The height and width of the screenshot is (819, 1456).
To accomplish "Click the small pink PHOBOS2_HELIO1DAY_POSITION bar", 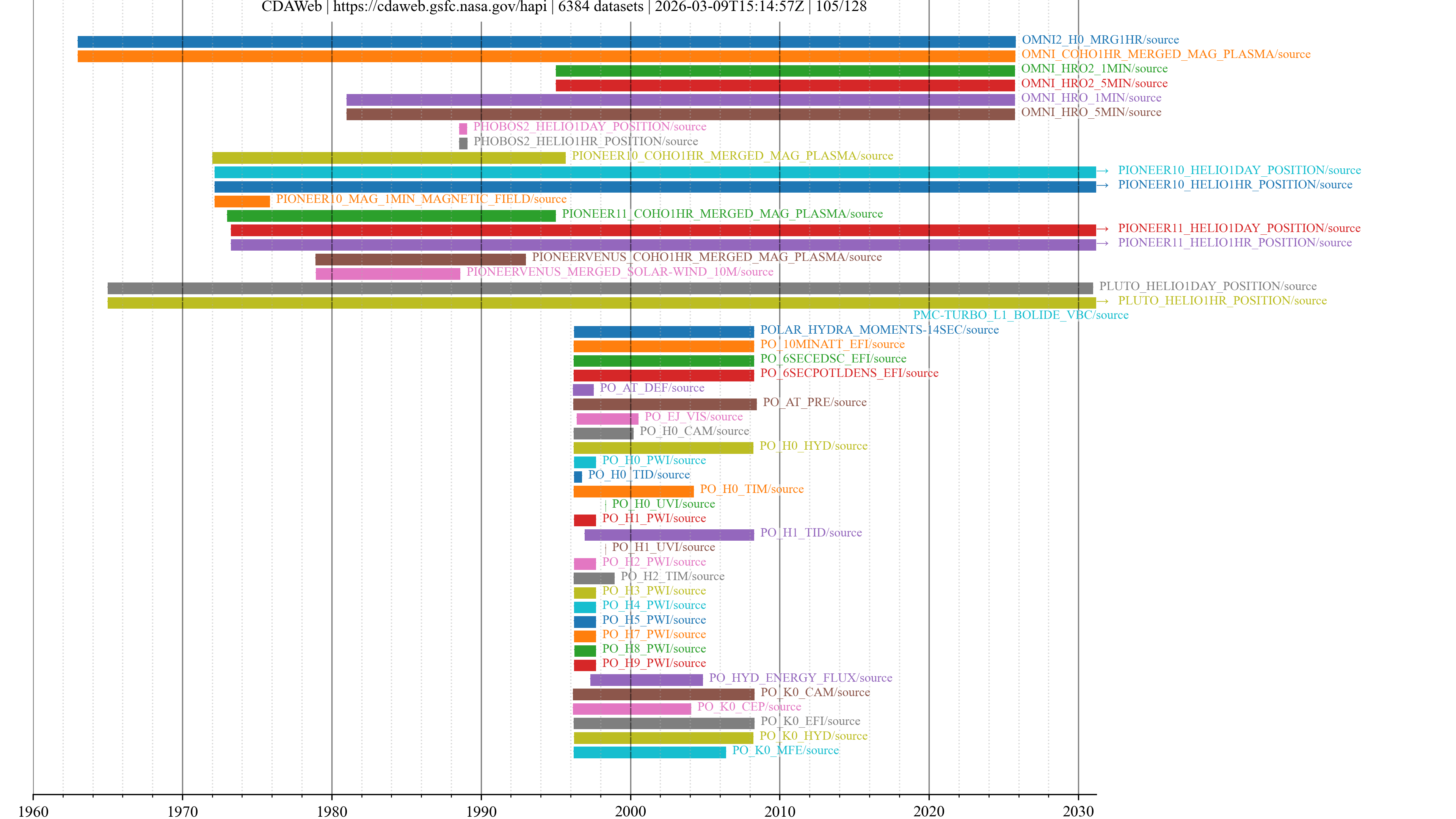I will (x=463, y=128).
